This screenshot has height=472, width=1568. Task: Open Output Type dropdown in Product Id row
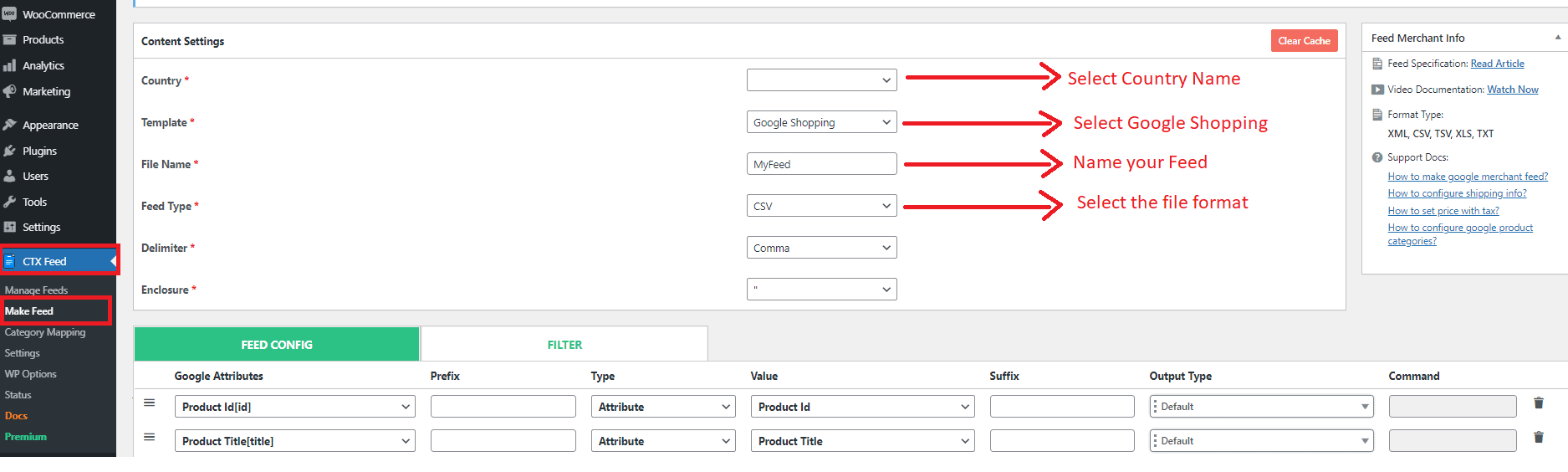coord(1262,407)
